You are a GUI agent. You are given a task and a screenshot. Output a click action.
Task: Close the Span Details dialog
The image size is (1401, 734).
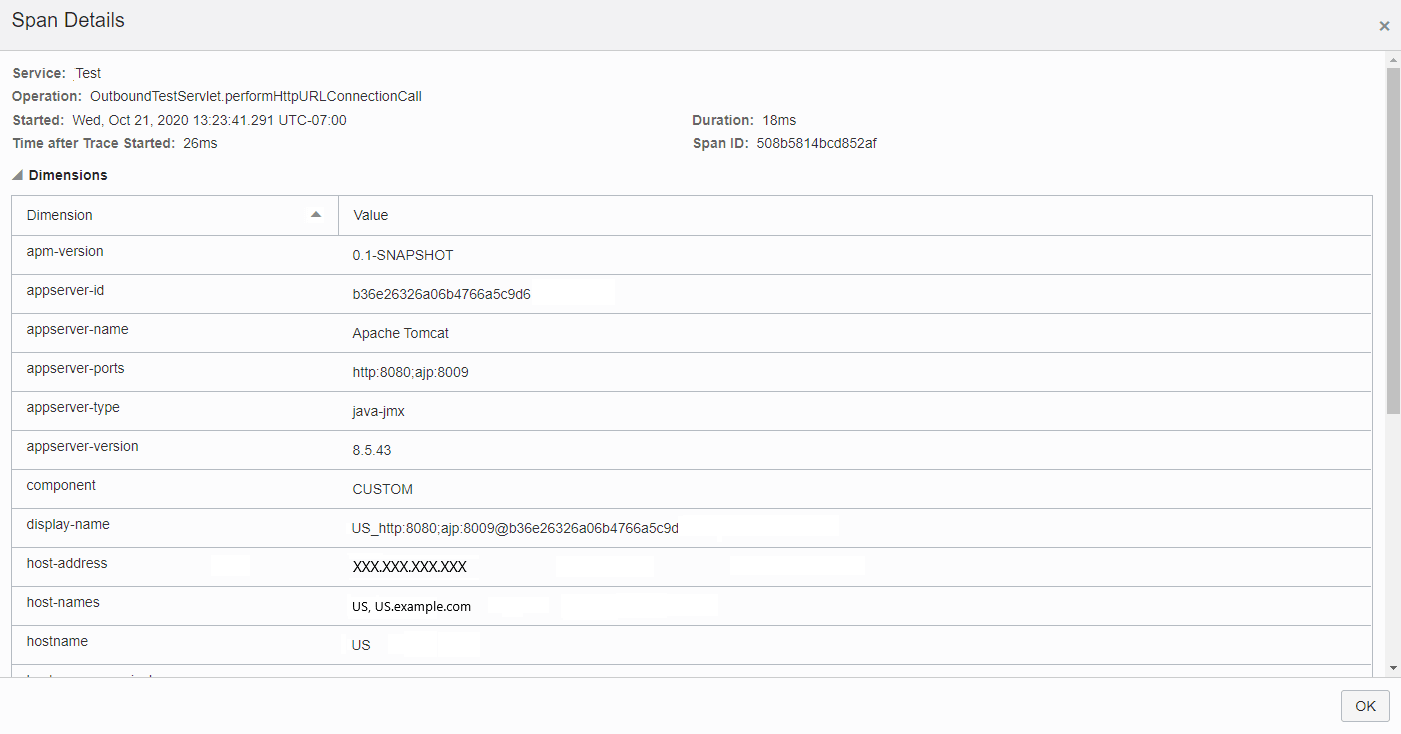click(x=1384, y=26)
